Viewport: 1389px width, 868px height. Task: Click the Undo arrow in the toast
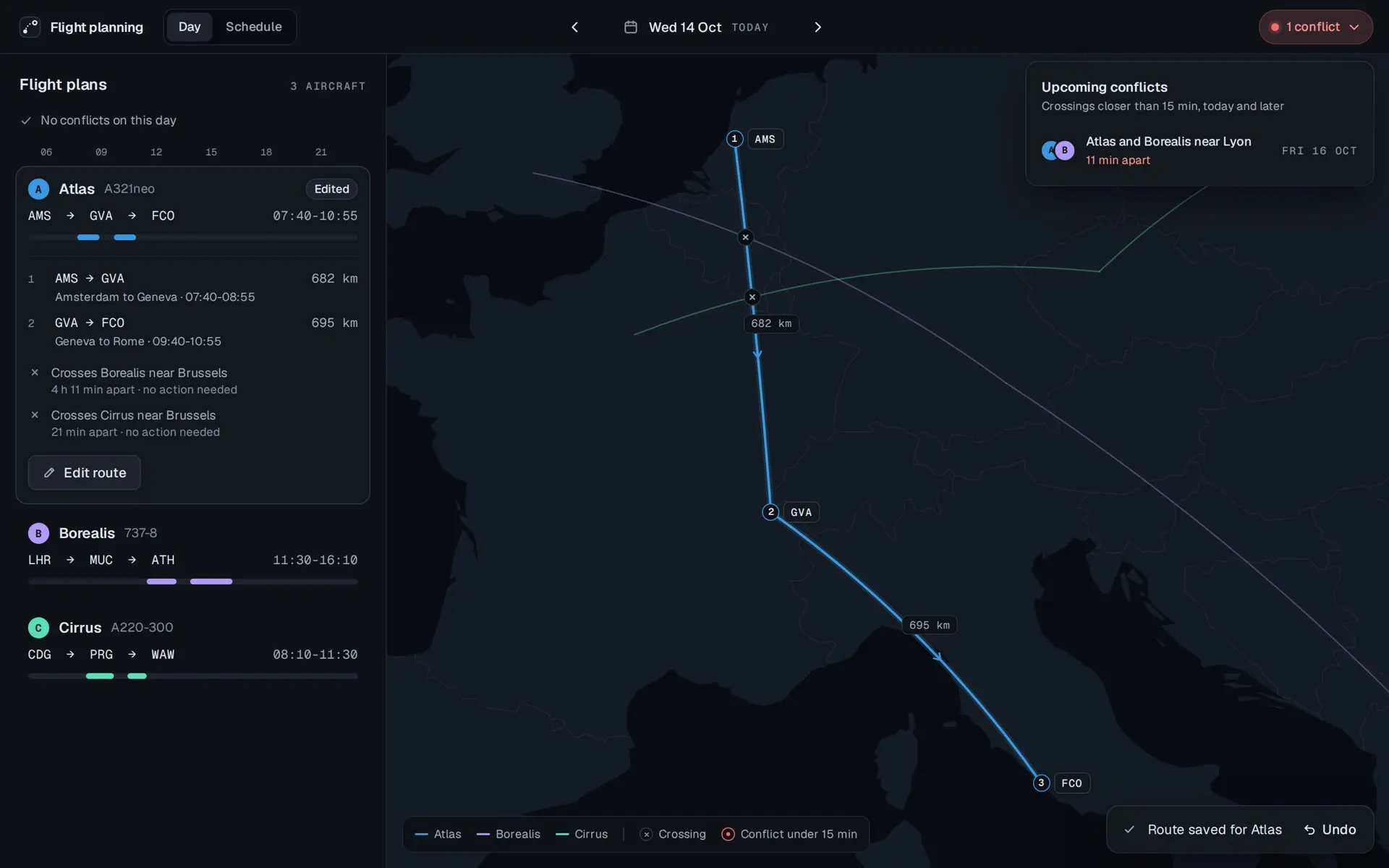point(1309,830)
